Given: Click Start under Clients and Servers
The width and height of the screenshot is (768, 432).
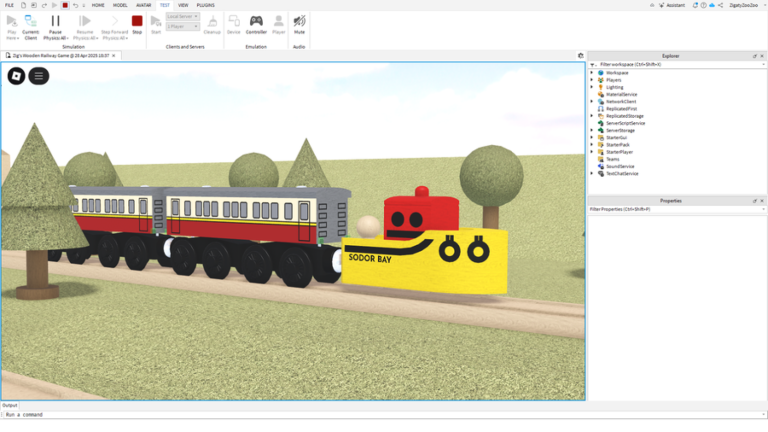Looking at the screenshot, I should (x=156, y=24).
